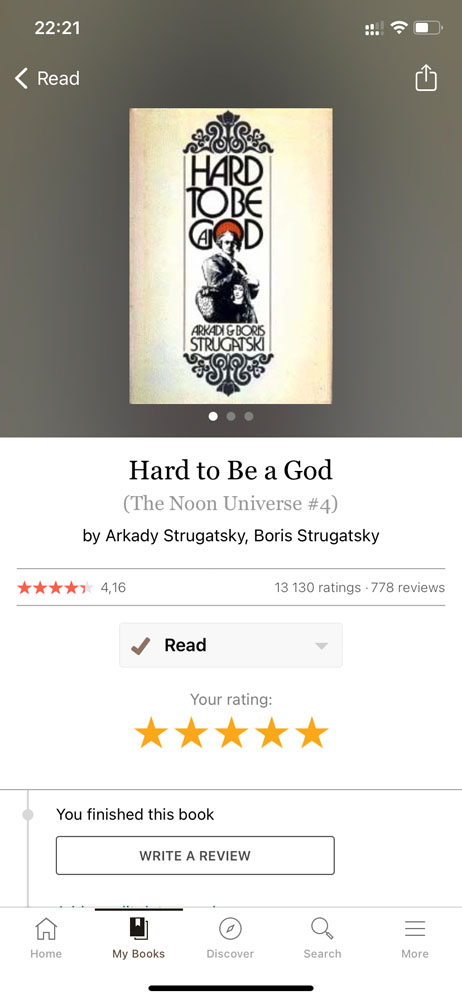462x1000 pixels.
Task: Set your rating to three stars
Action: [231, 733]
